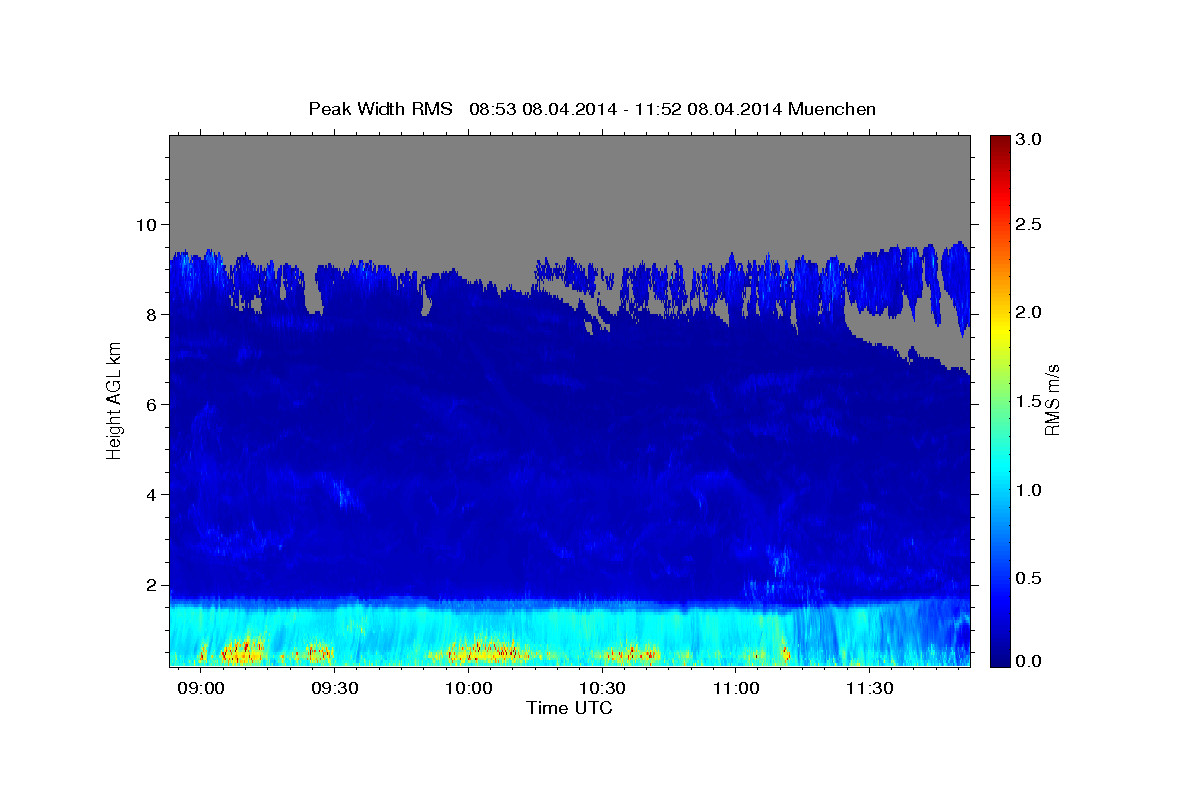This screenshot has width=1200, height=800.
Task: Click the colorbar value 2.5
Action: tap(1030, 225)
